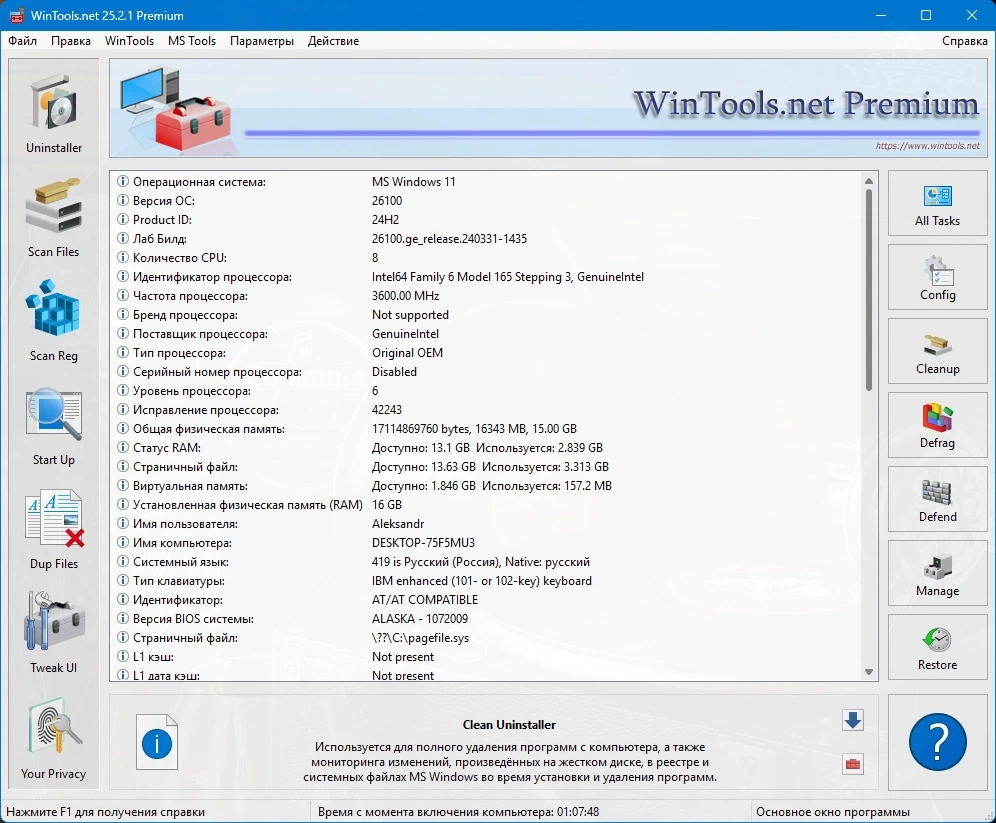Viewport: 996px width, 823px height.
Task: Select the value 26100.ge_release.240331-1435
Action: pyautogui.click(x=449, y=239)
